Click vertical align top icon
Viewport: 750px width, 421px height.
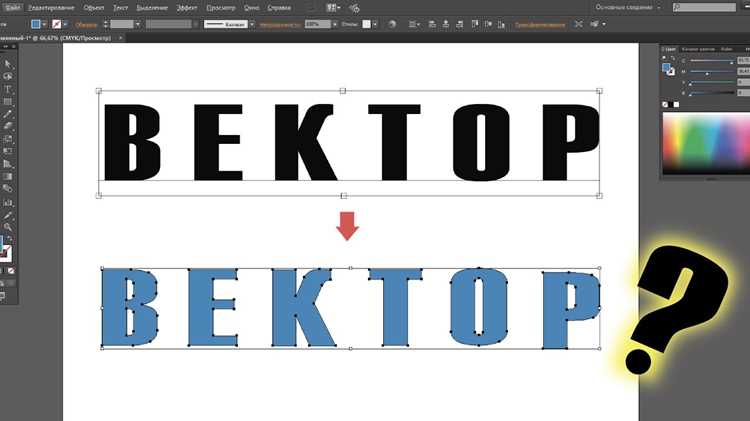[475, 24]
